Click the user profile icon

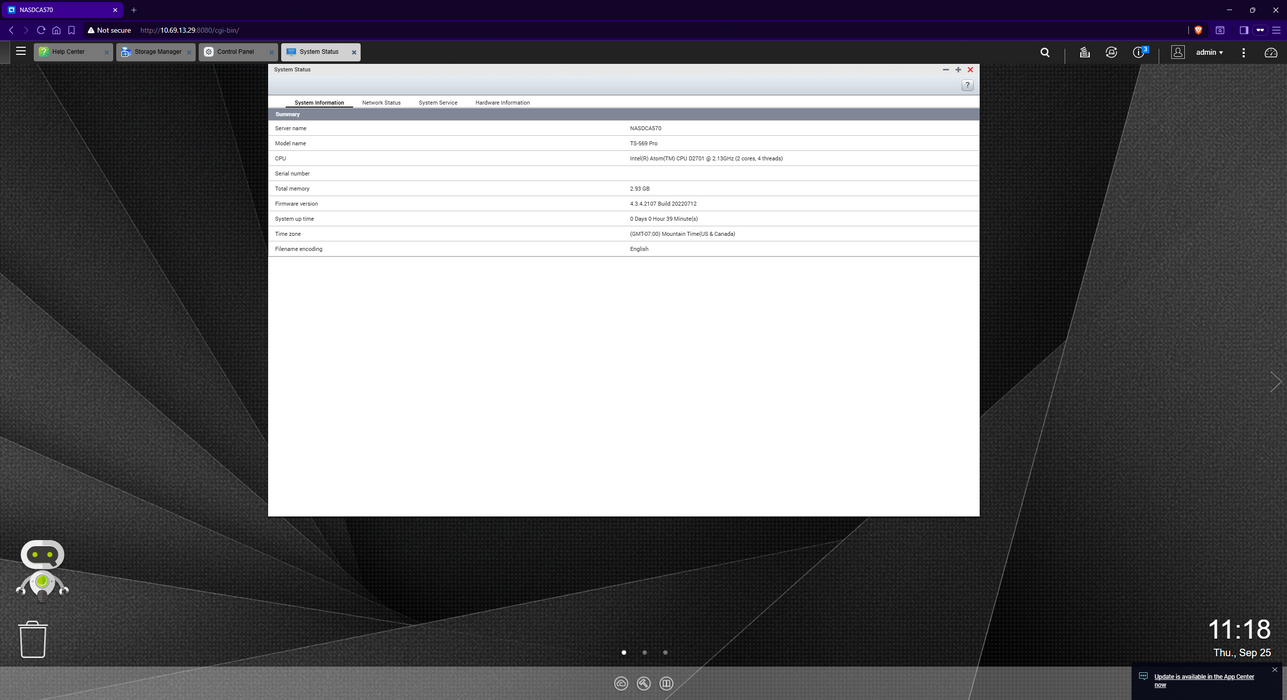(x=1178, y=52)
